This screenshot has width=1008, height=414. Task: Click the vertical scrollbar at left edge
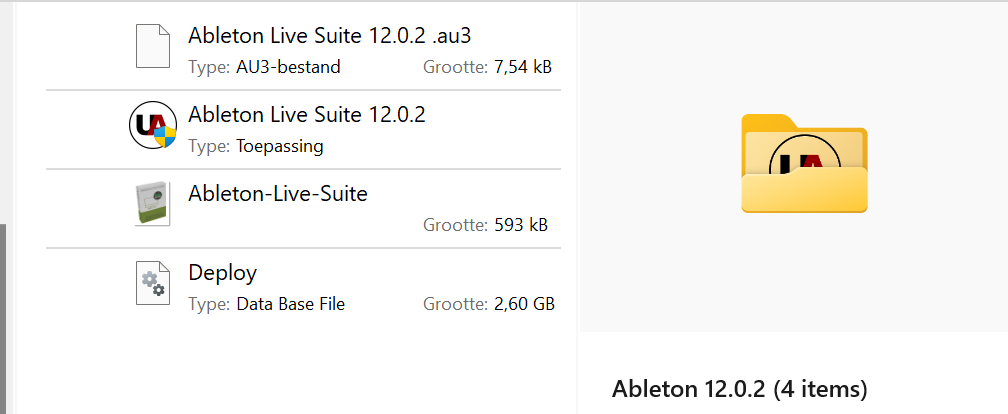click(3, 319)
